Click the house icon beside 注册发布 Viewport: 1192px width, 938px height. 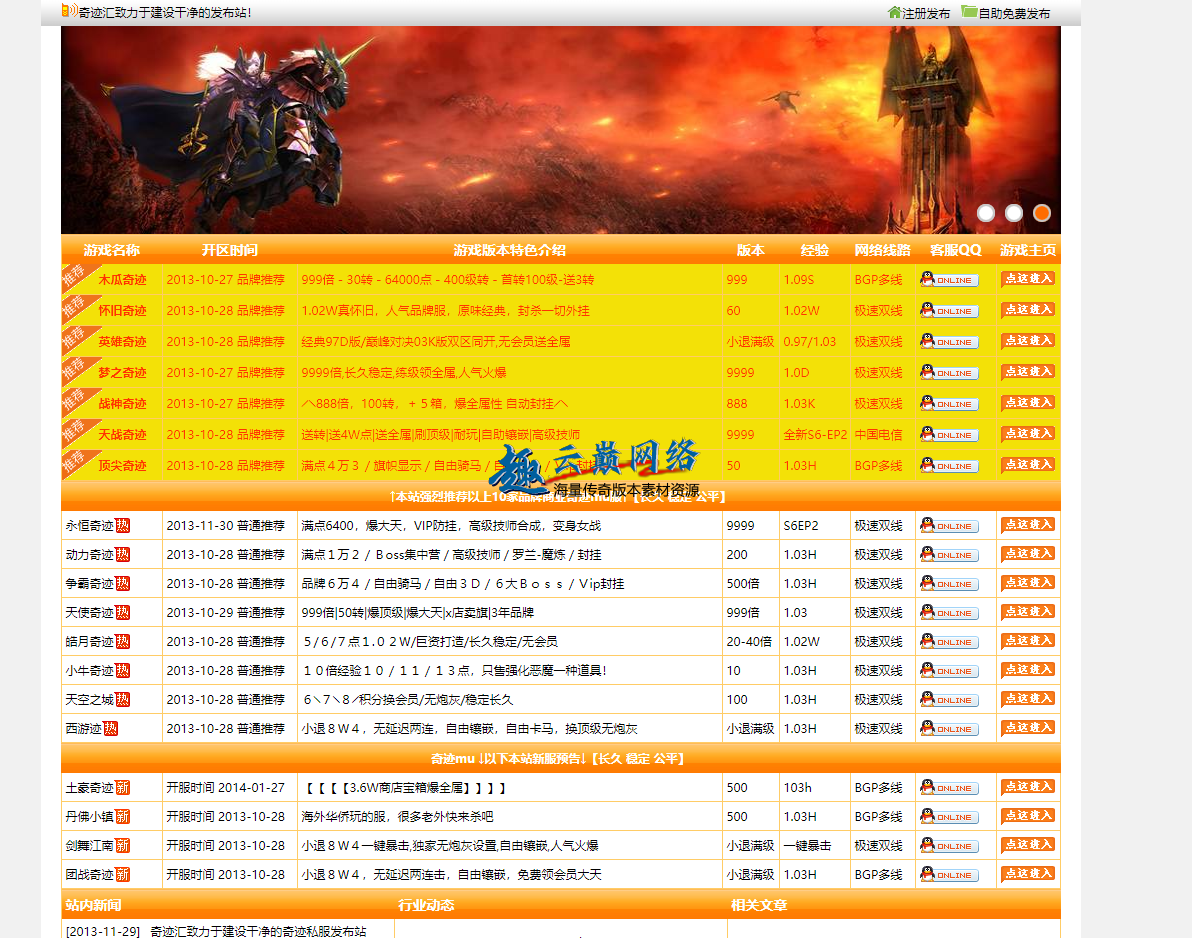[894, 12]
